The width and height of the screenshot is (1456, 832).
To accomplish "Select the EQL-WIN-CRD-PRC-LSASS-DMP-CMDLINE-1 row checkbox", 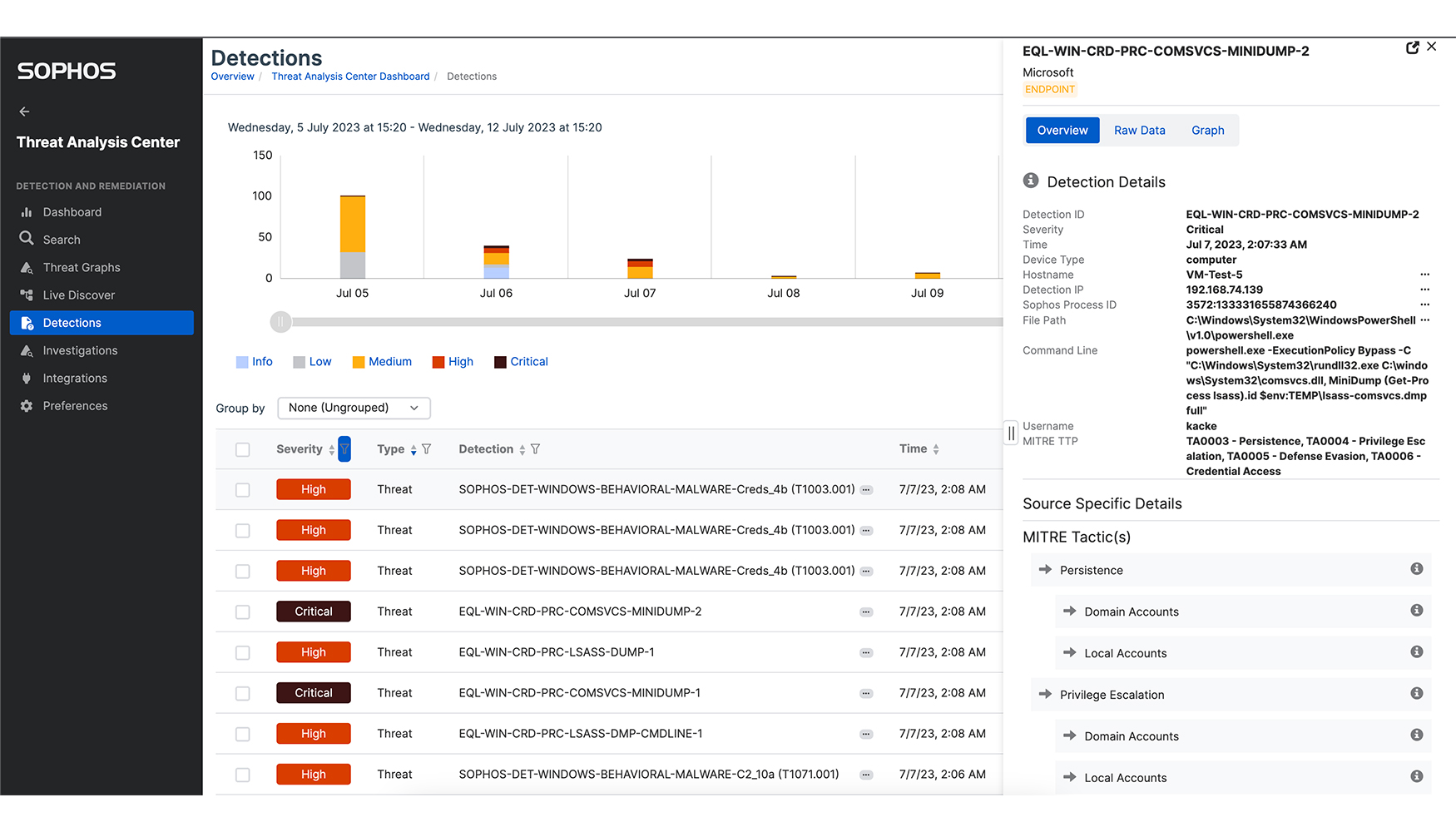I will (243, 735).
